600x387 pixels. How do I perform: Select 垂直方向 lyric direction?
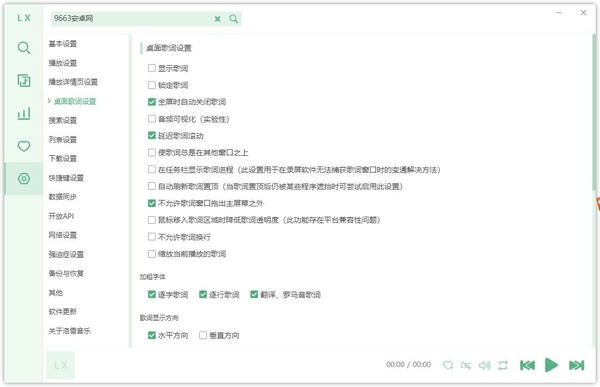[203, 335]
